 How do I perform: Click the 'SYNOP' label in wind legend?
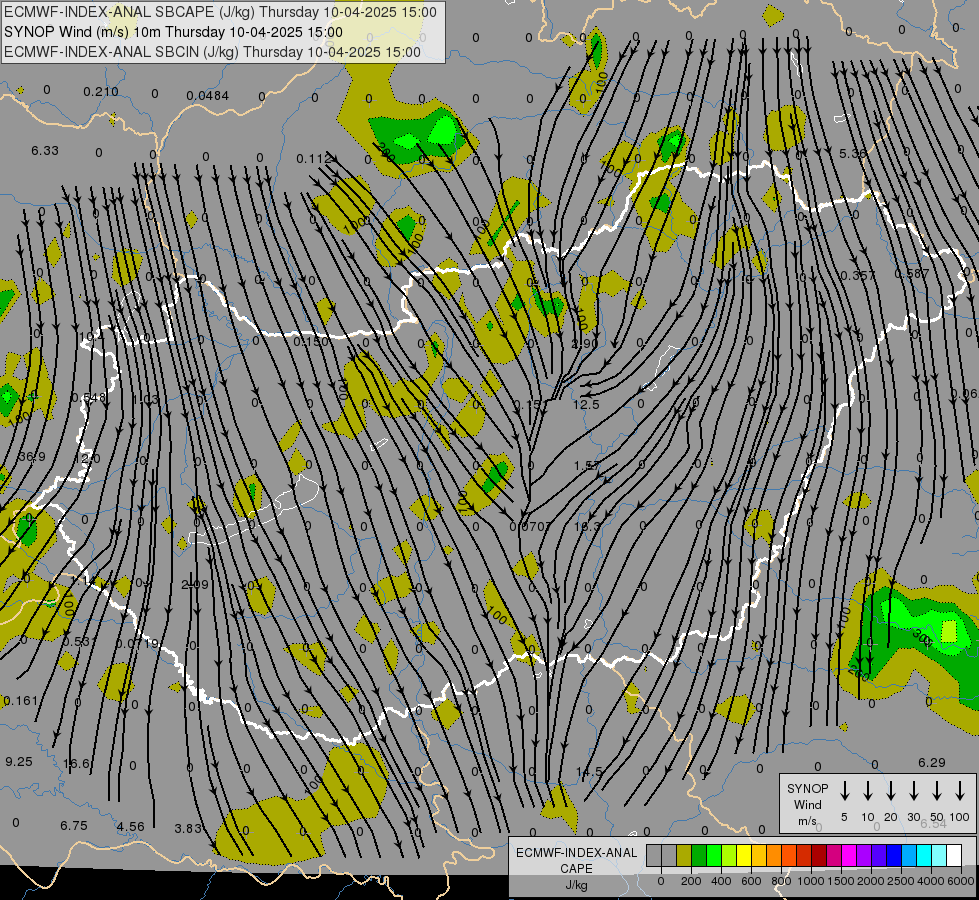[807, 789]
